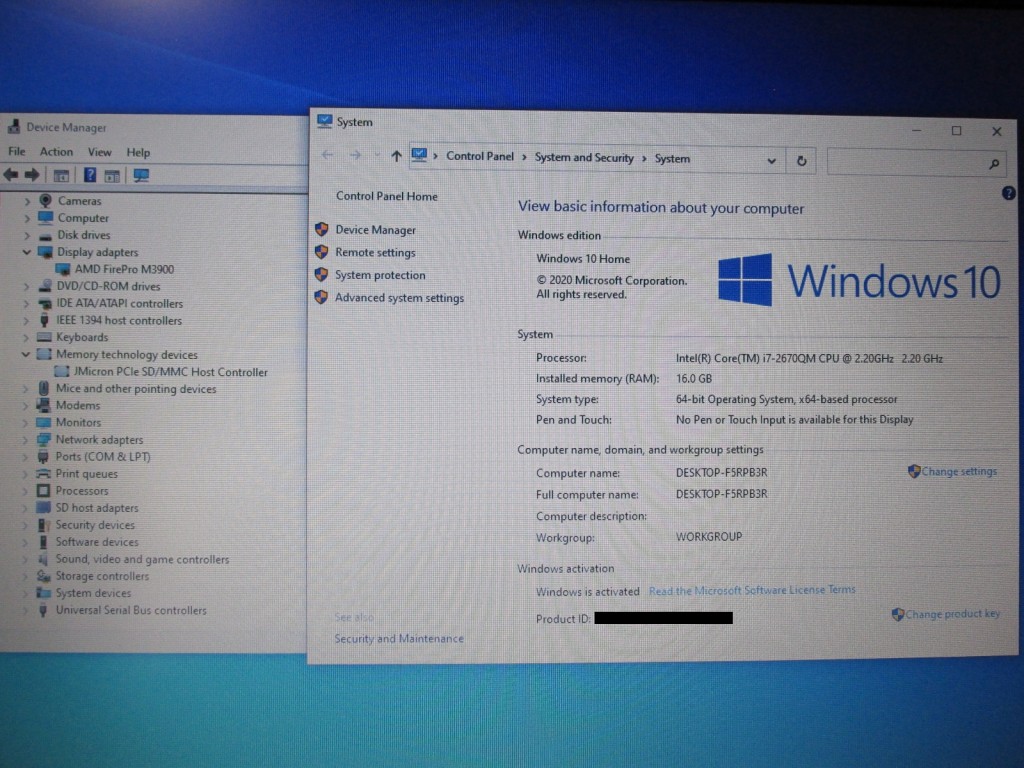Click System and Security in the breadcrumb
The height and width of the screenshot is (768, 1024).
click(x=584, y=157)
